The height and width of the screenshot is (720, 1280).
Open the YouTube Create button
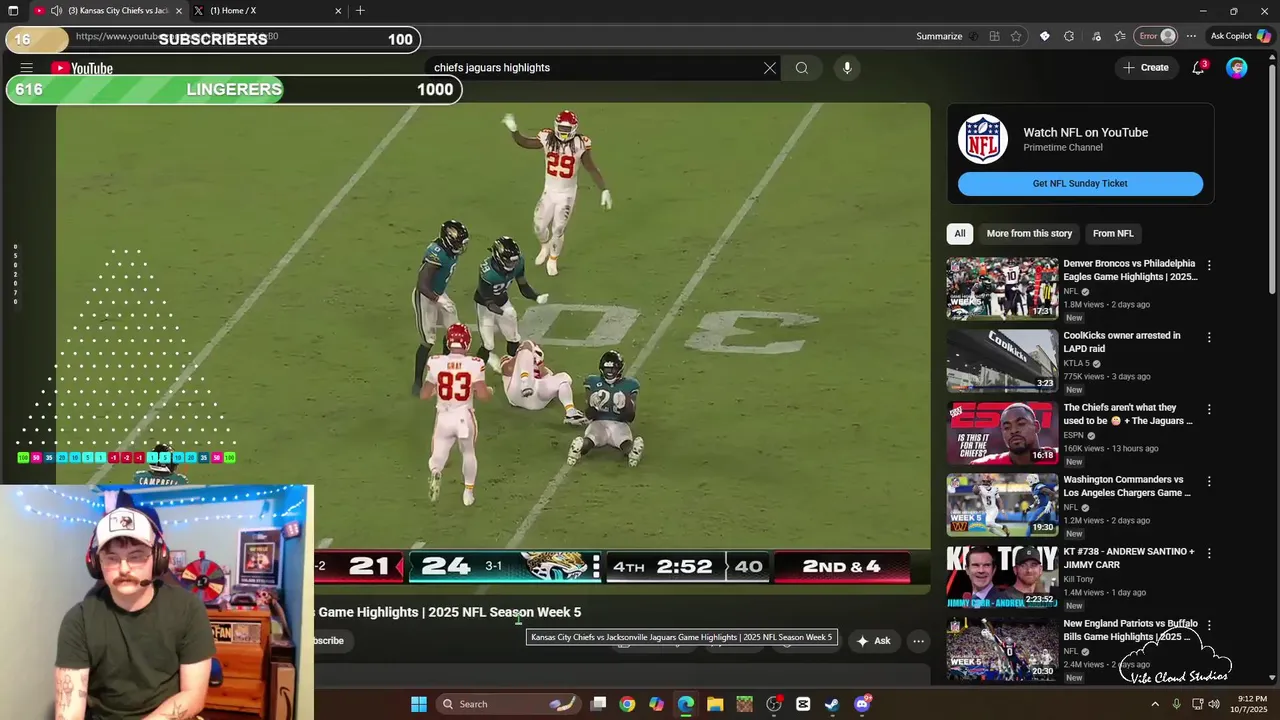1145,68
